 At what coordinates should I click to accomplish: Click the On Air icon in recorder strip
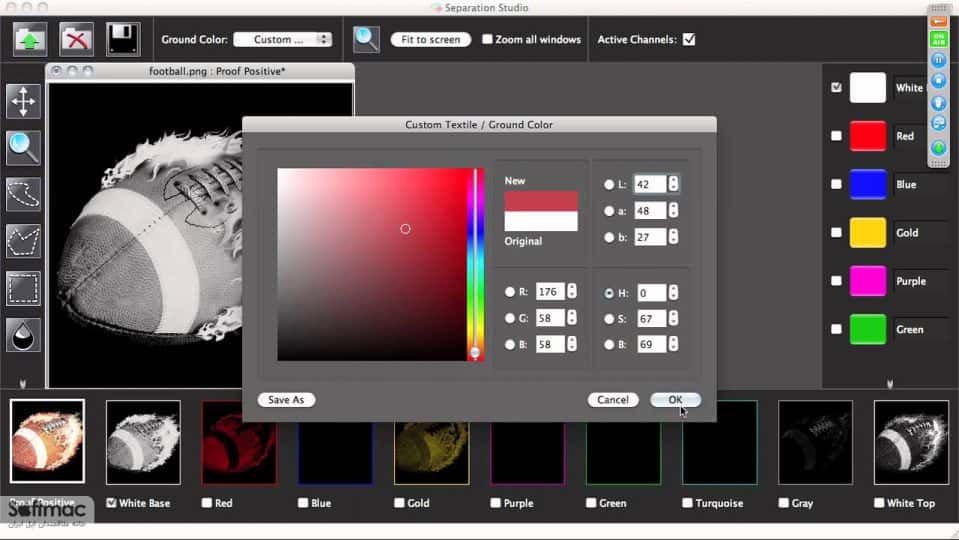click(938, 40)
